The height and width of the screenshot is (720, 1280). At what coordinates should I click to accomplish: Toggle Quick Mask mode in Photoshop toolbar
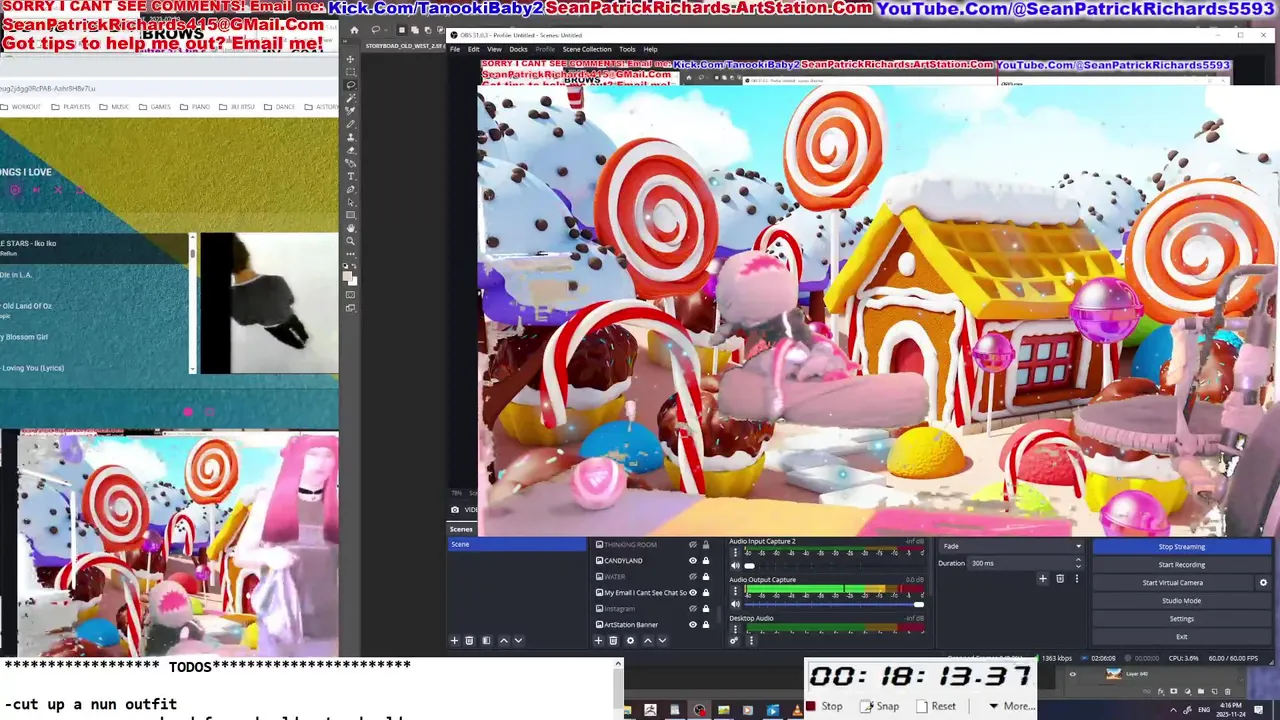tap(350, 294)
